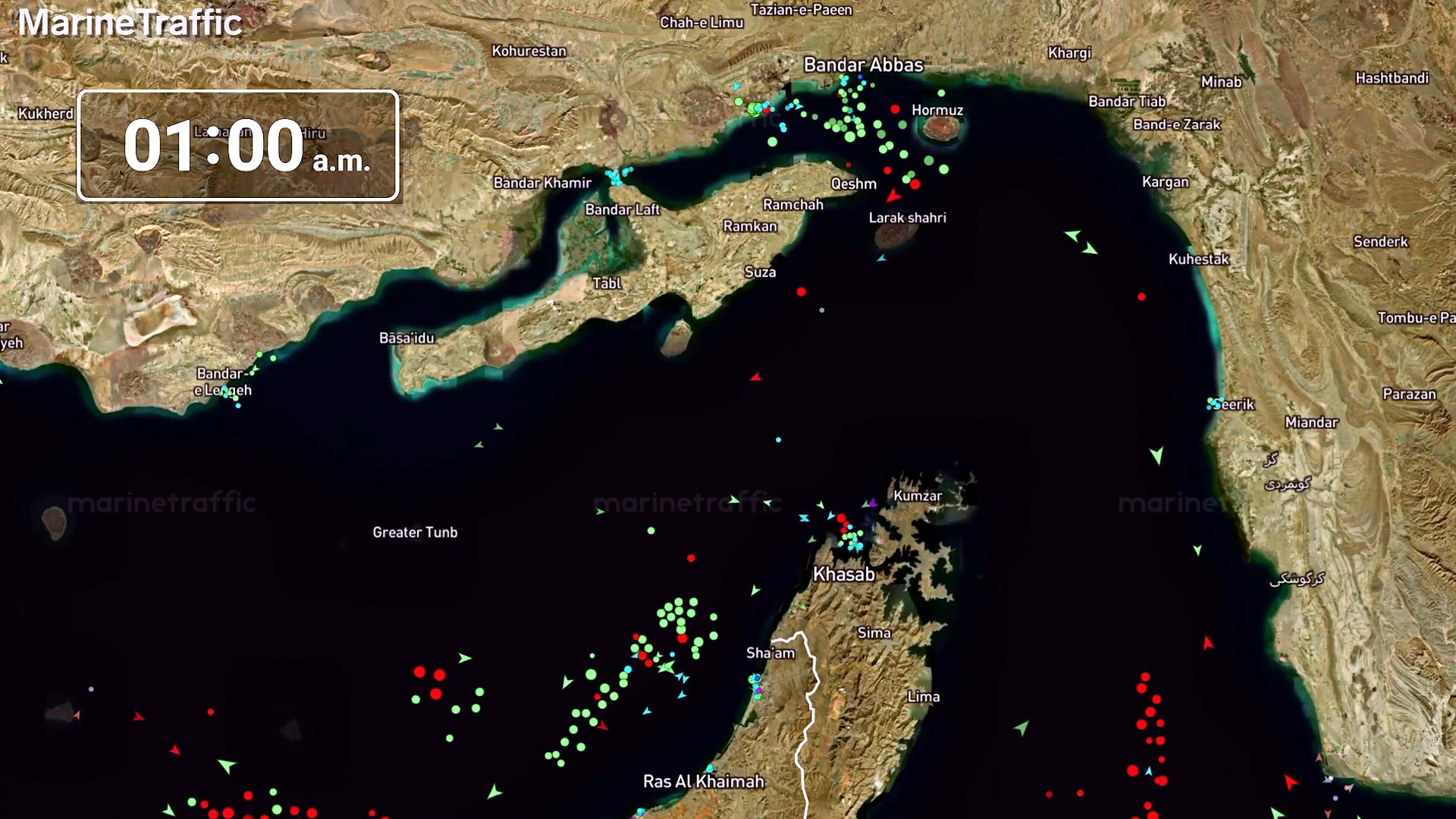This screenshot has width=1456, height=819.
Task: Click the MarineTraffic logo text
Action: click(130, 23)
